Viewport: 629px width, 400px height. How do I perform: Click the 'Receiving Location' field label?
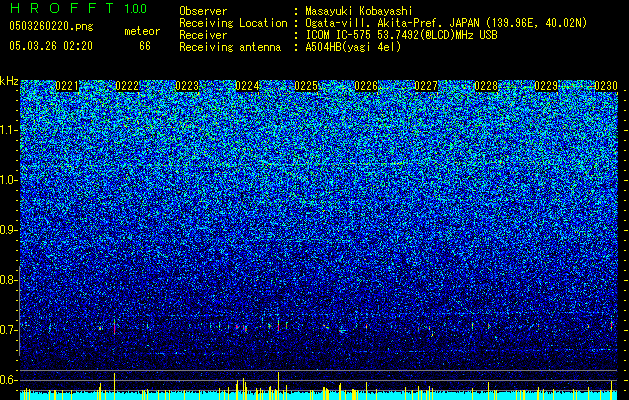233,23
